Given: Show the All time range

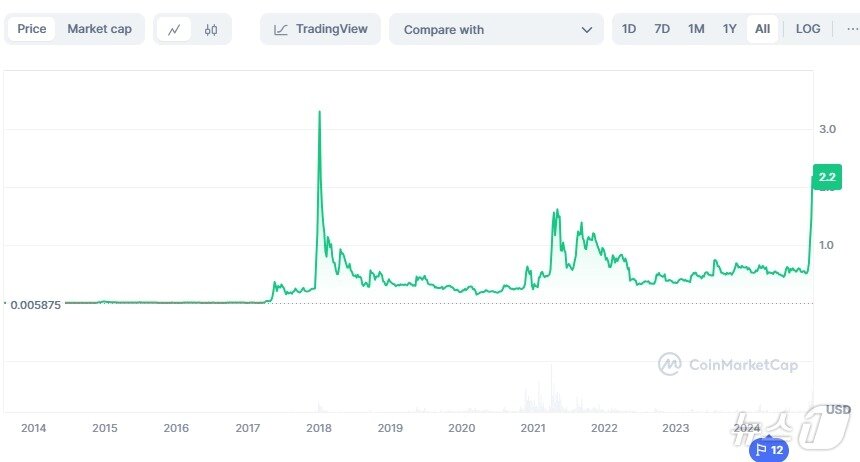Looking at the screenshot, I should 762,29.
